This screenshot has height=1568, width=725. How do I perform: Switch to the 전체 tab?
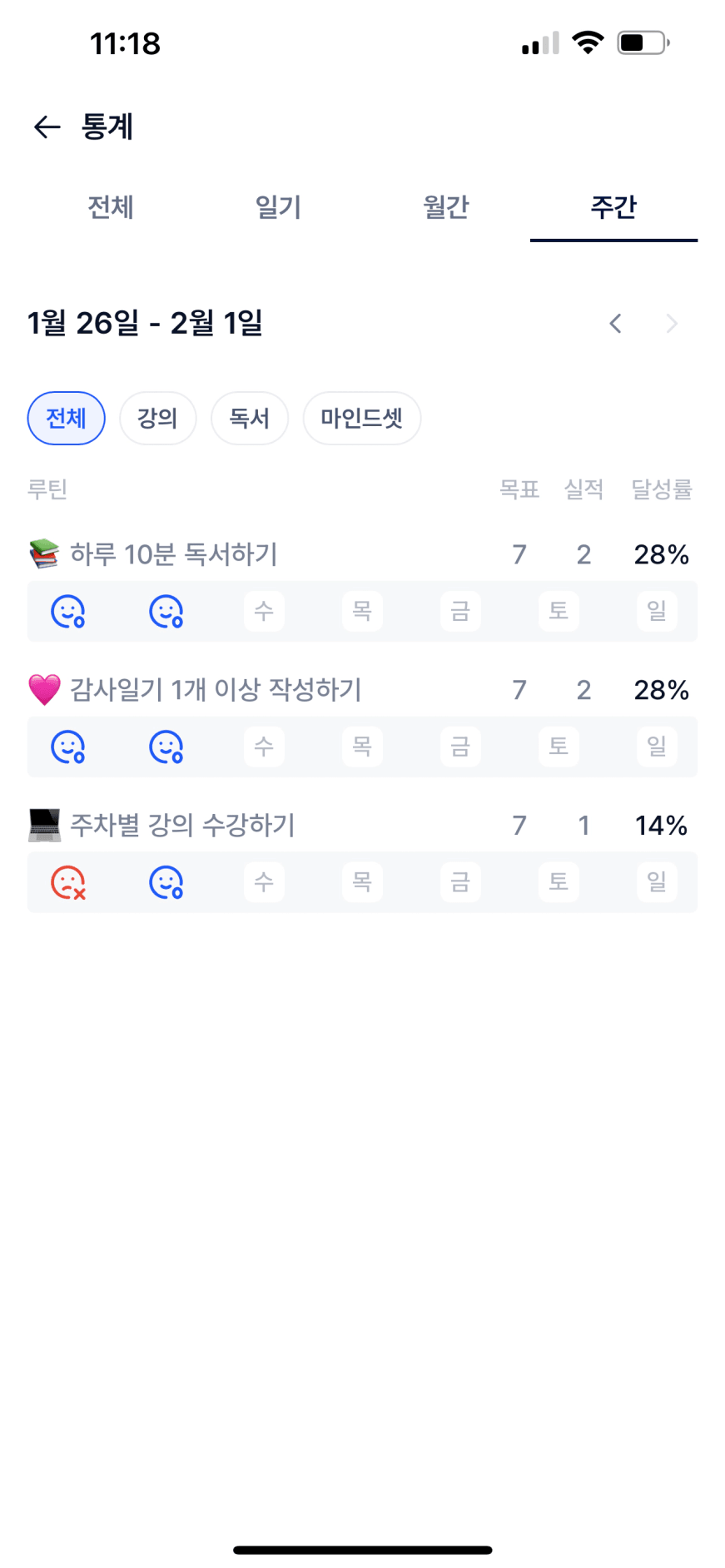coord(111,206)
